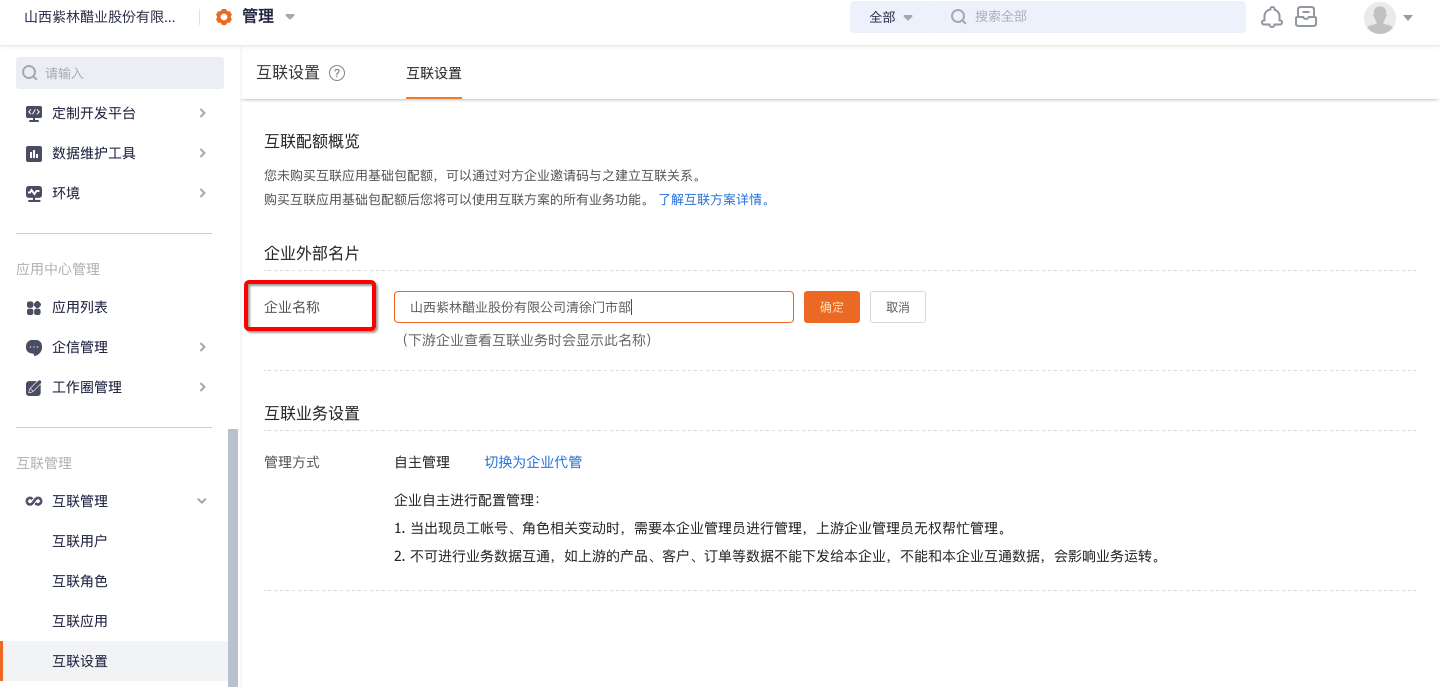Screen dimensions: 1440x687
Task: Click the 企业名称 input field
Action: click(x=594, y=307)
